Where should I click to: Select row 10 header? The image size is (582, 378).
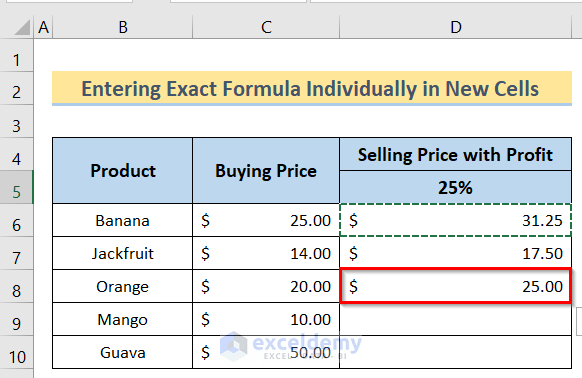(x=17, y=352)
